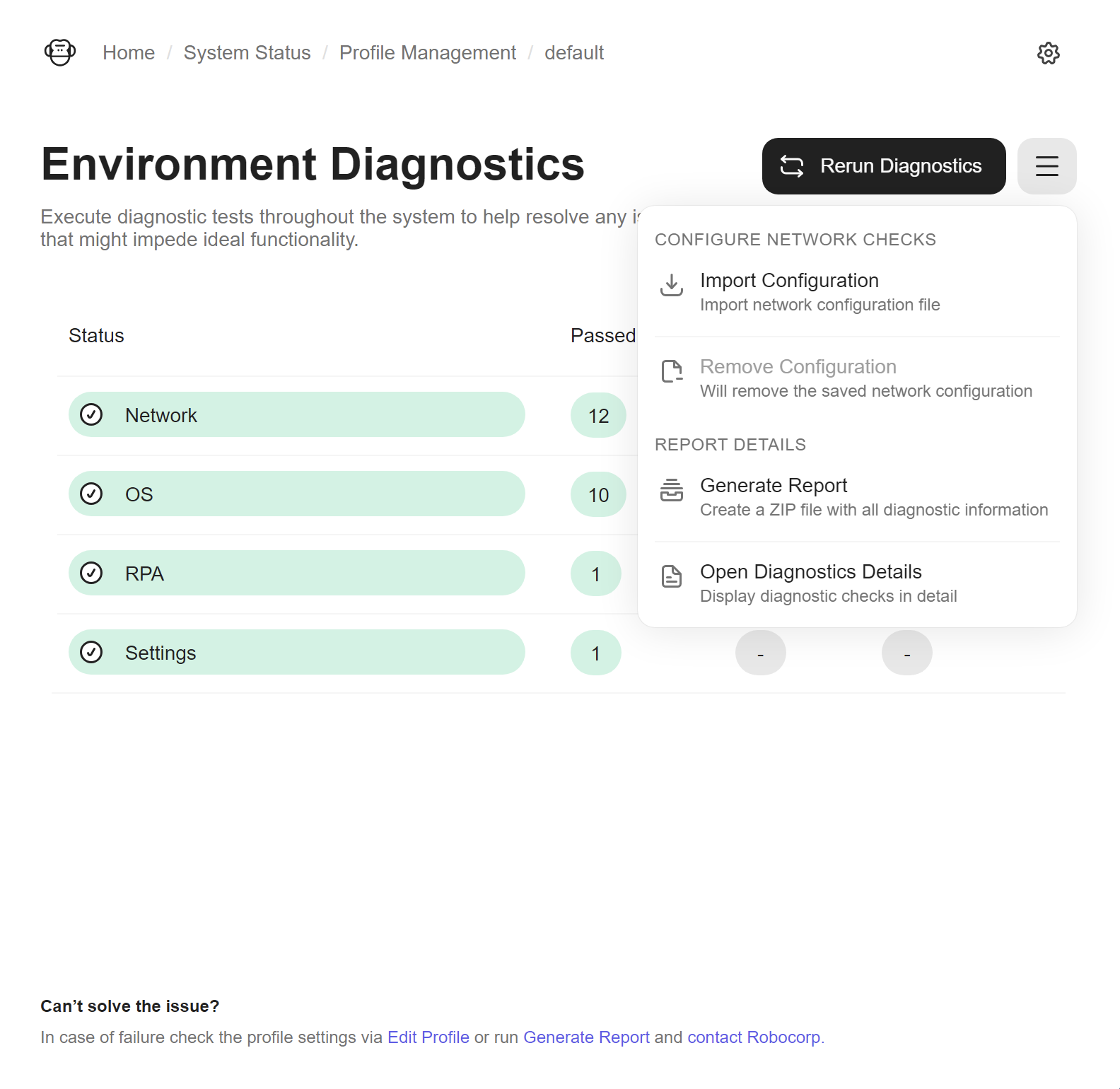Expand the OS status row
The image size is (1120, 1089).
point(297,494)
